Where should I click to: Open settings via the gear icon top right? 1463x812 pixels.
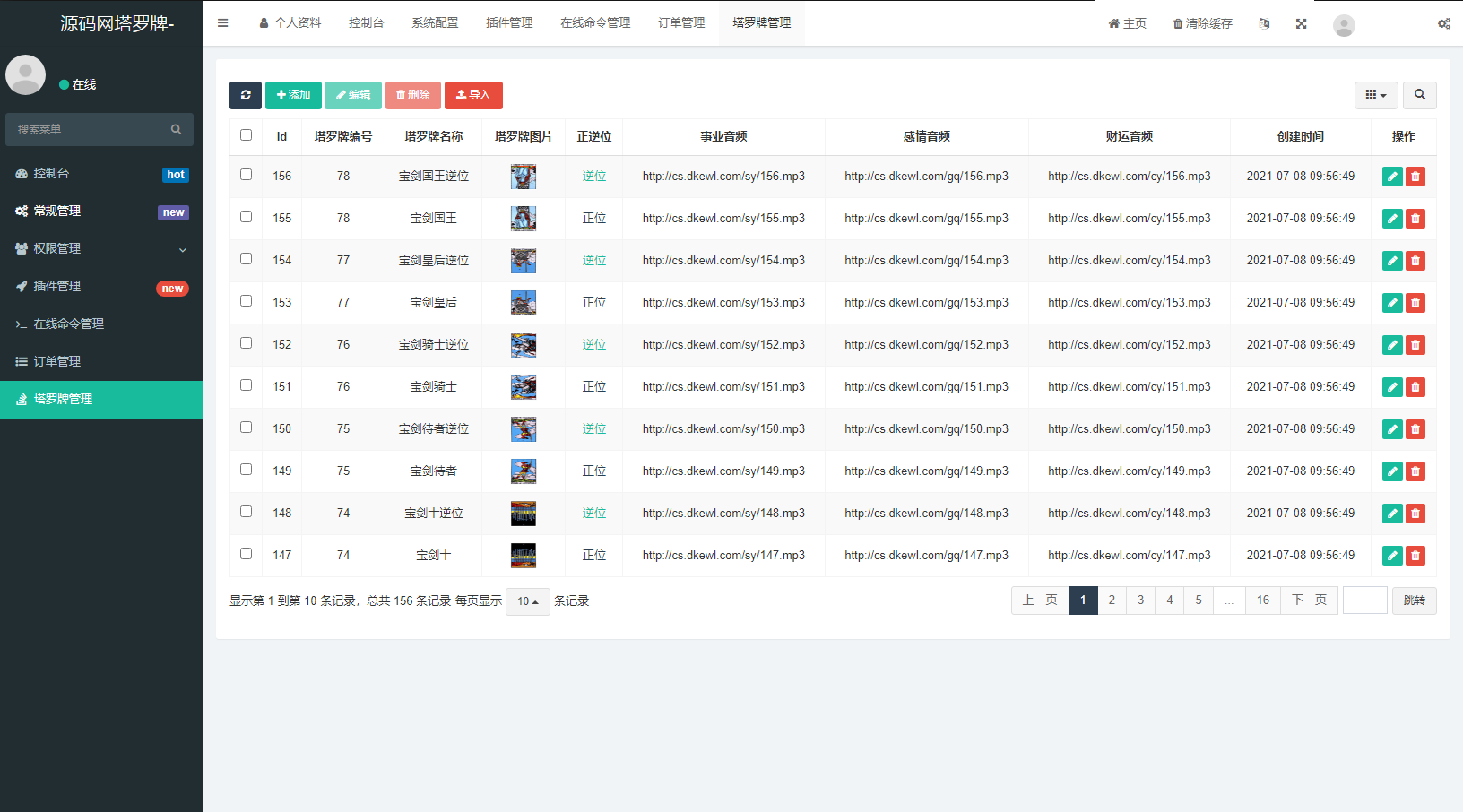(1444, 23)
